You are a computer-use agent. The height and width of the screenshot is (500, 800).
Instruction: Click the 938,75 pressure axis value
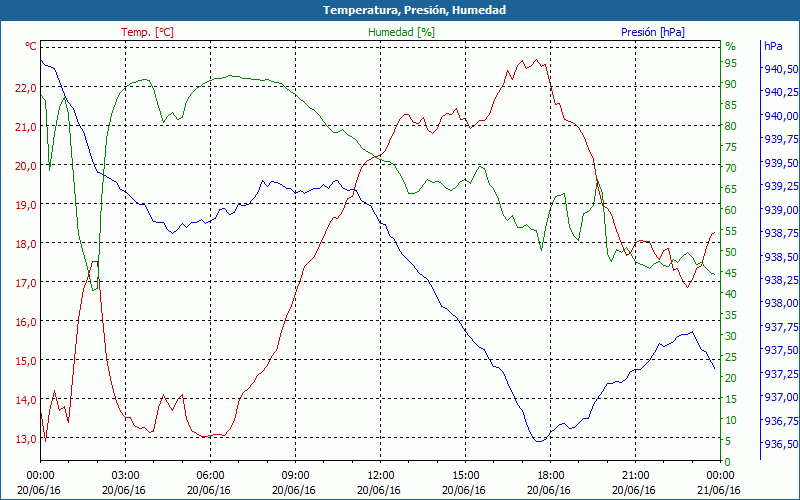point(782,233)
